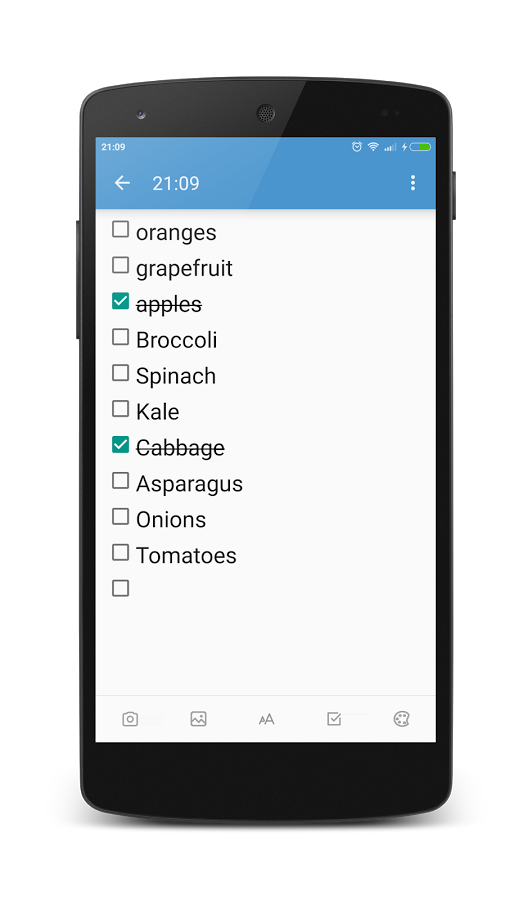Image resolution: width=532 pixels, height=900 pixels.
Task: Tap the camera icon in bottom toolbar
Action: [x=130, y=719]
